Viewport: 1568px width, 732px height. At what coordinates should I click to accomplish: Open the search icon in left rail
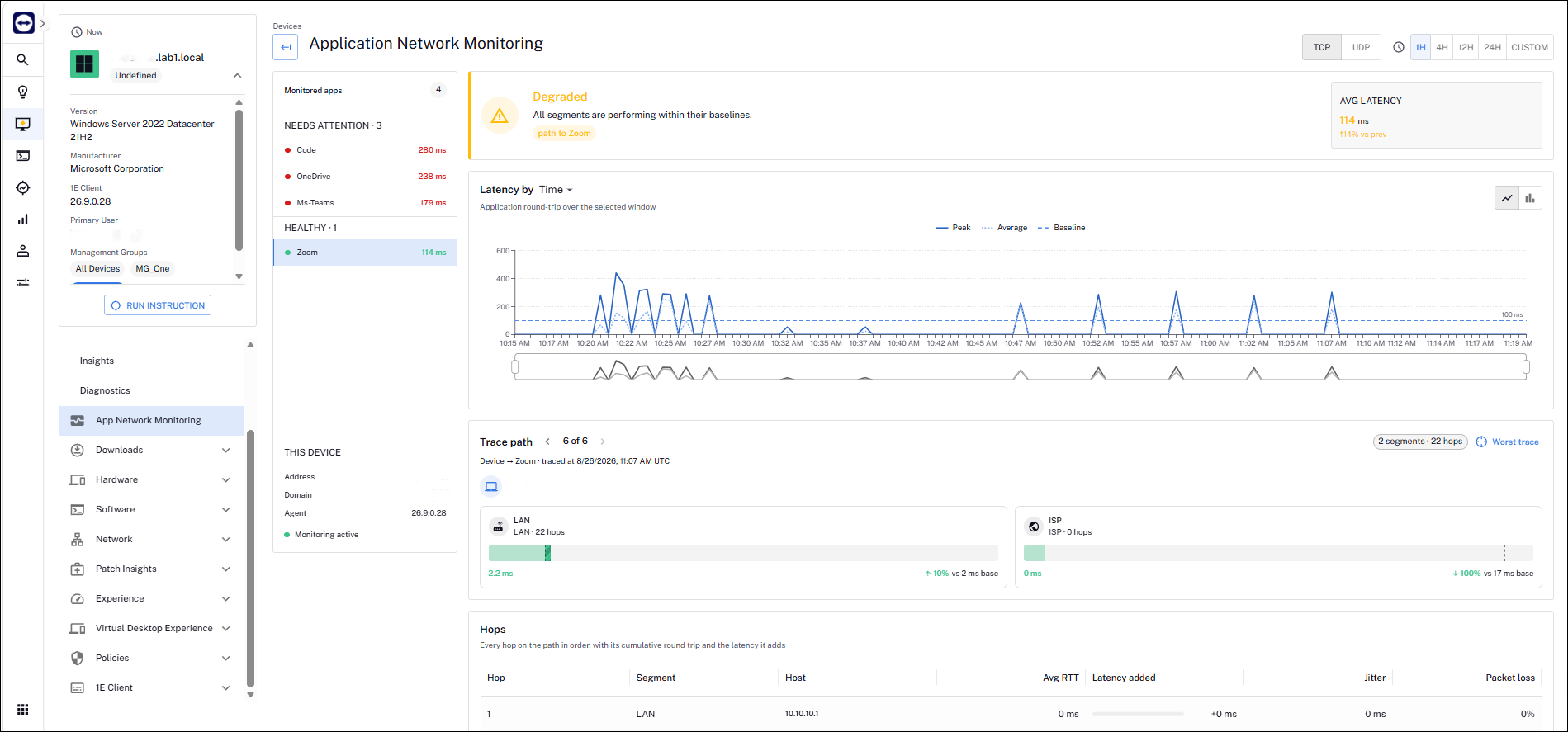tap(23, 59)
